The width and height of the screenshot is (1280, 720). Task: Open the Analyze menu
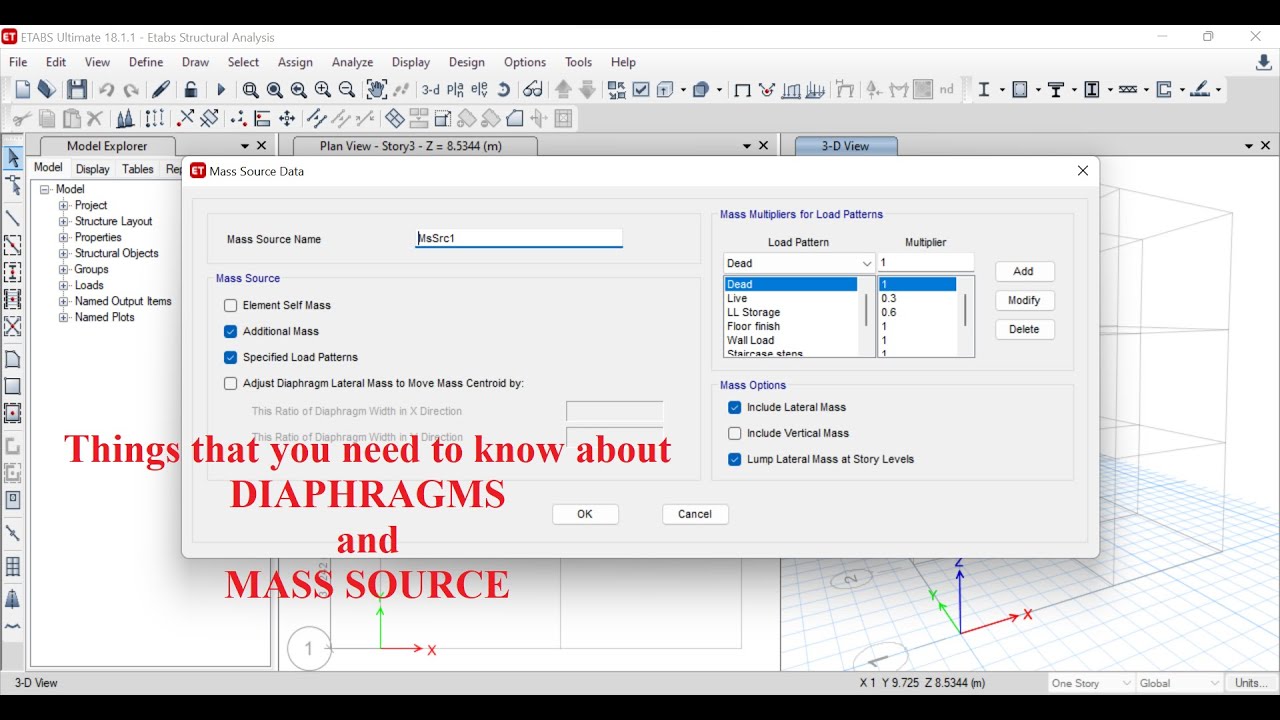(352, 62)
